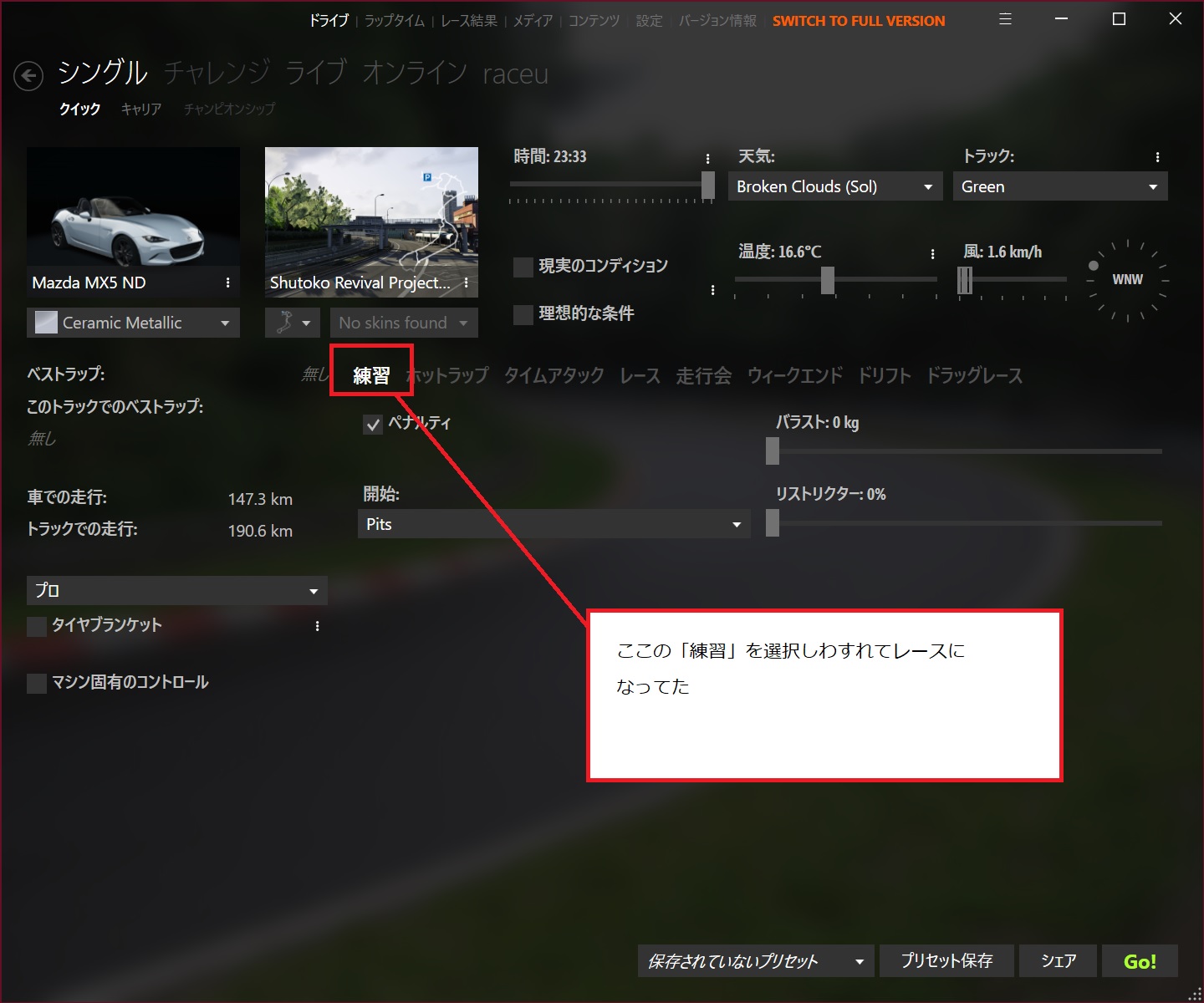Screen dimensions: 1204x1003
Task: Click the back arrow icon
Action: click(28, 77)
